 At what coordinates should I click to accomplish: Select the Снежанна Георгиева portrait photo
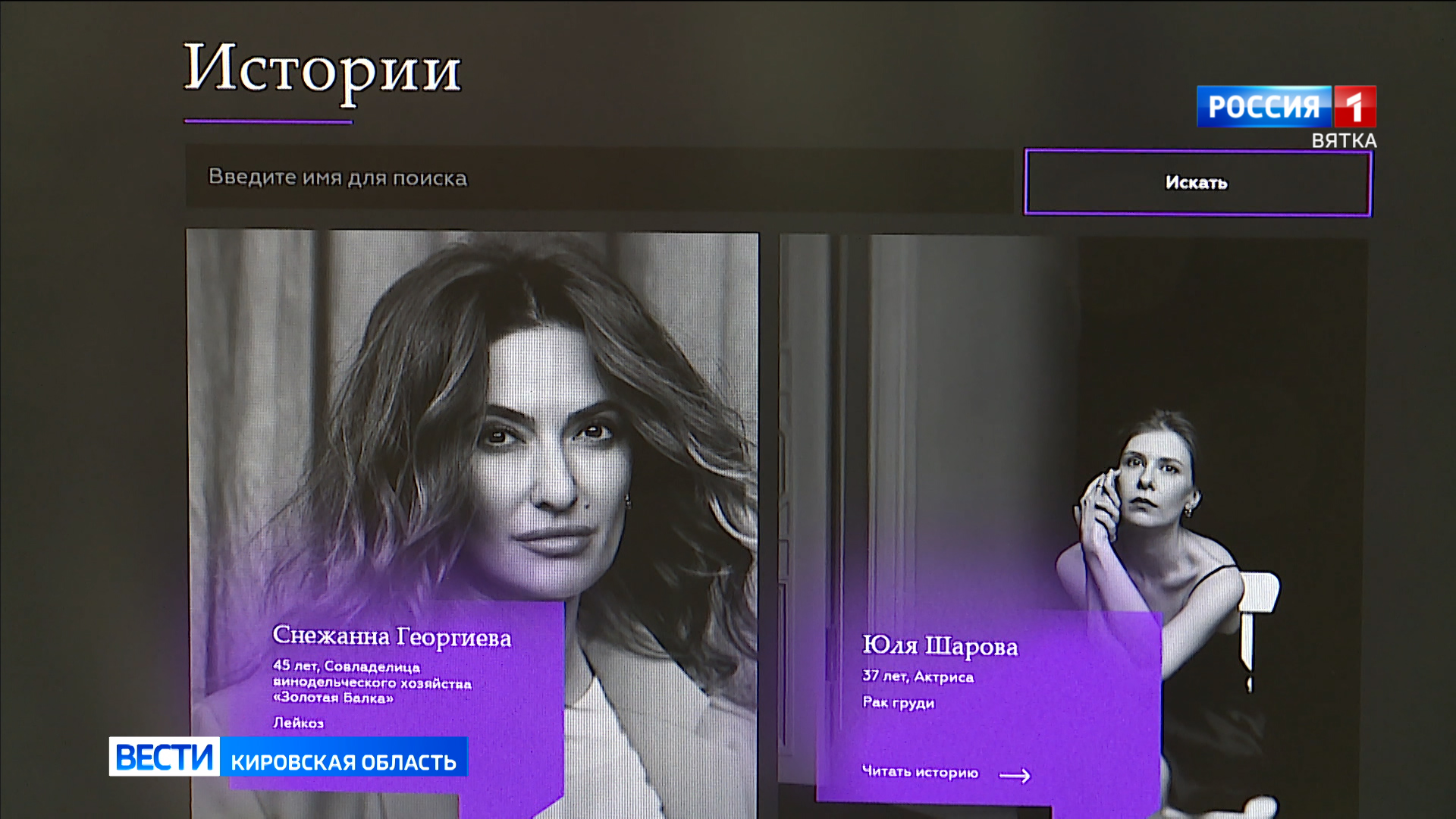coord(472,523)
